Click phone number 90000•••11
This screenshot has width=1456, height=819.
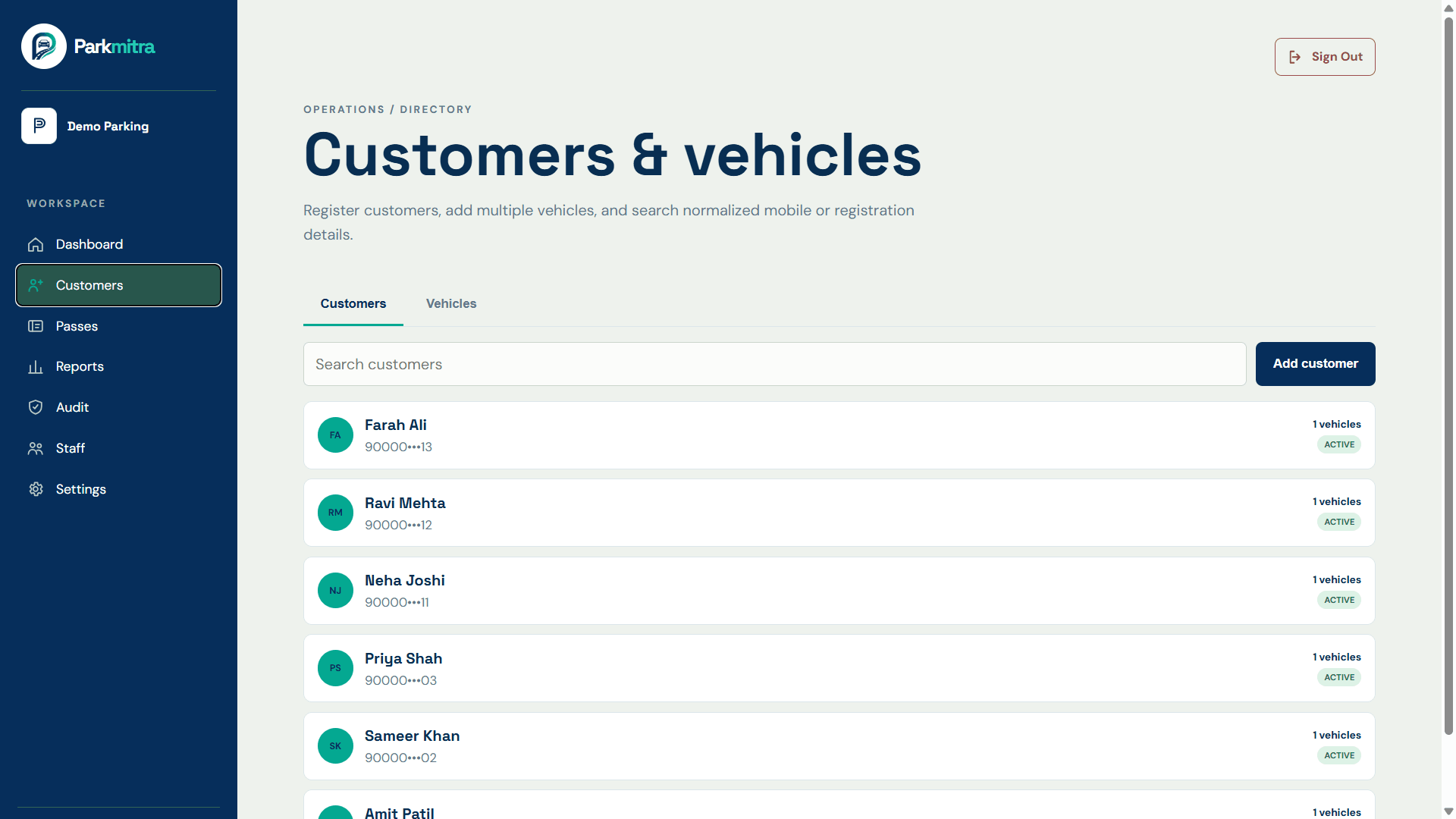coord(397,603)
